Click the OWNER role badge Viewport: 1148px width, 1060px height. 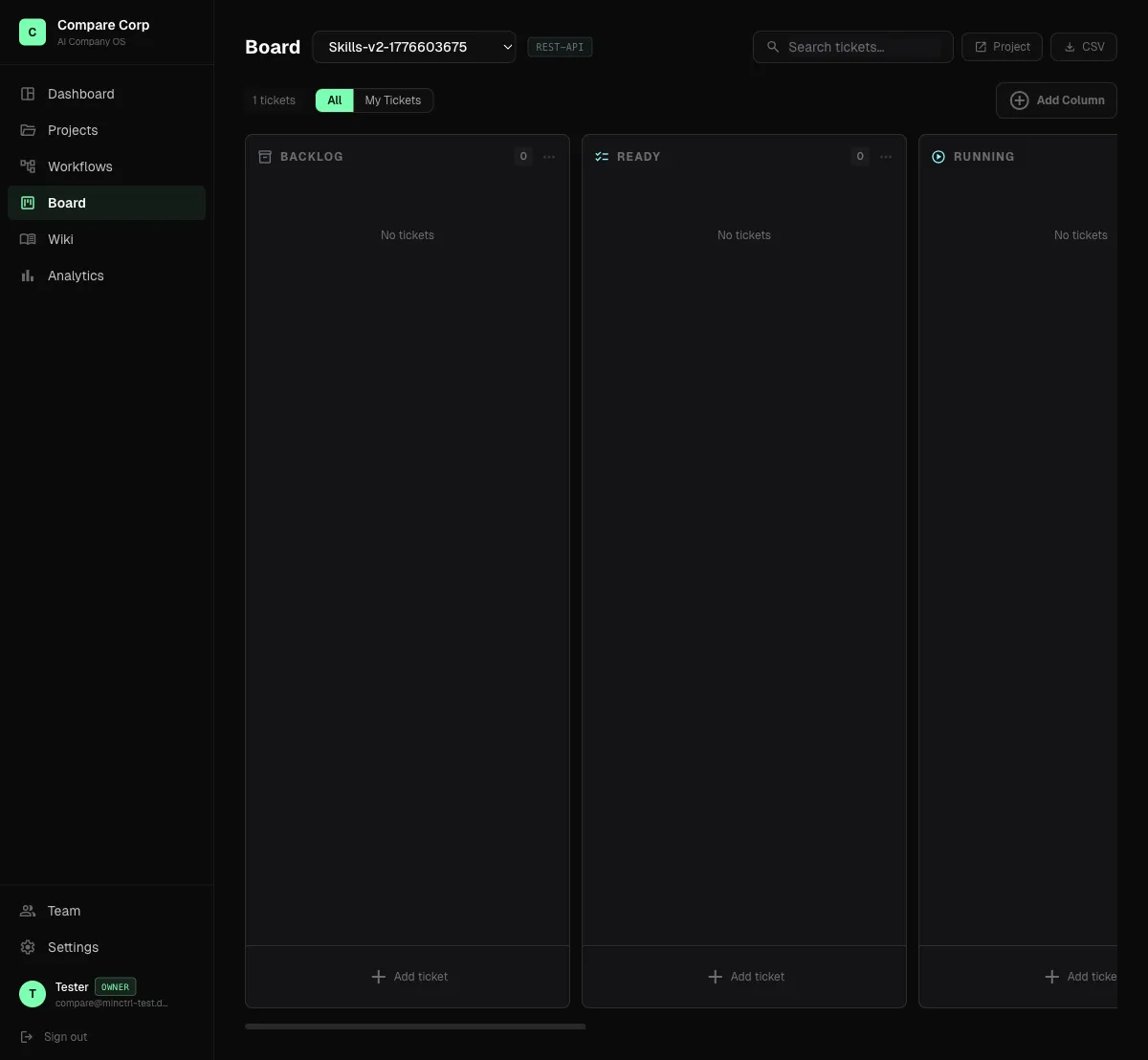coord(115,986)
